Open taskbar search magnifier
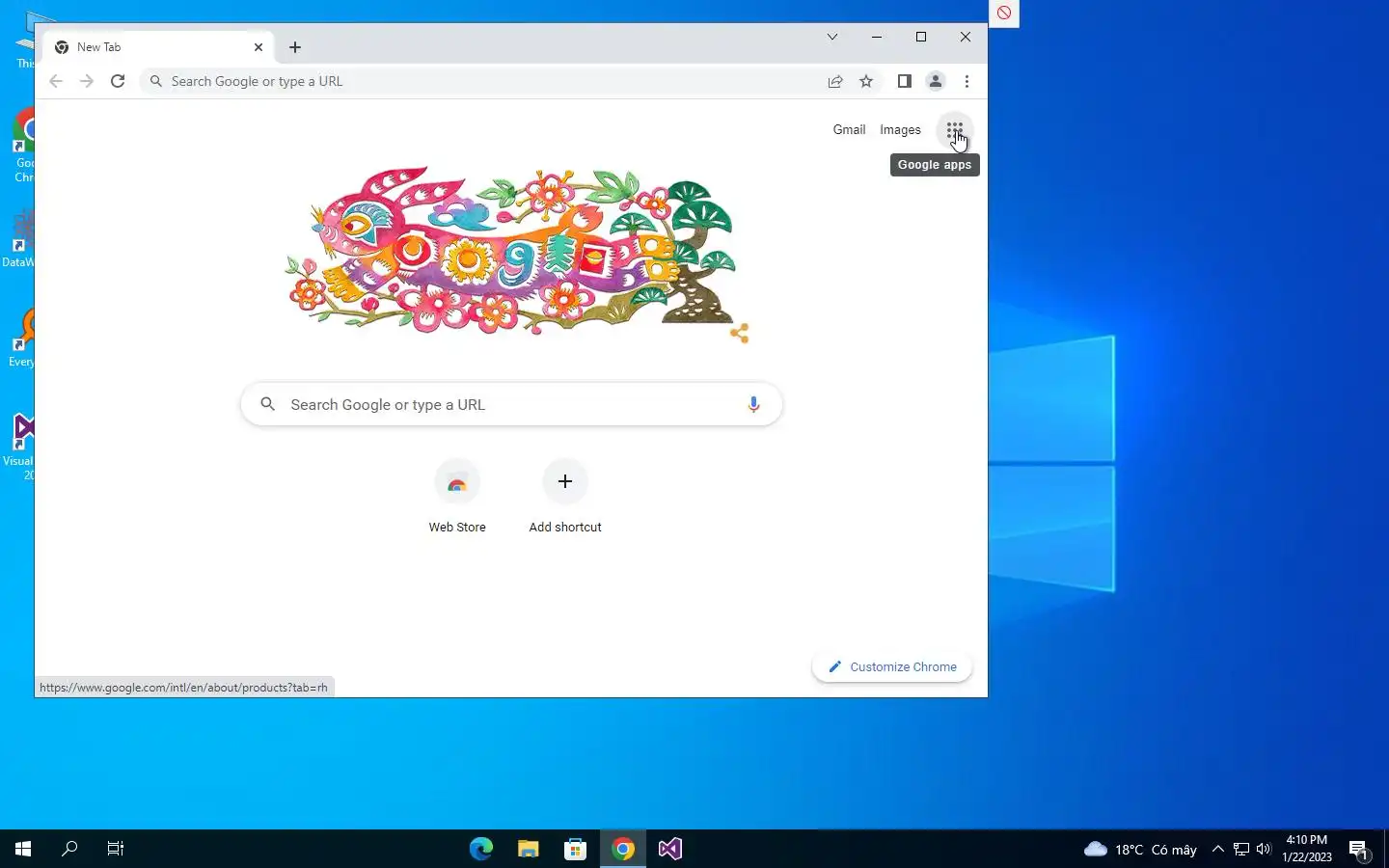The height and width of the screenshot is (868, 1389). tap(69, 849)
